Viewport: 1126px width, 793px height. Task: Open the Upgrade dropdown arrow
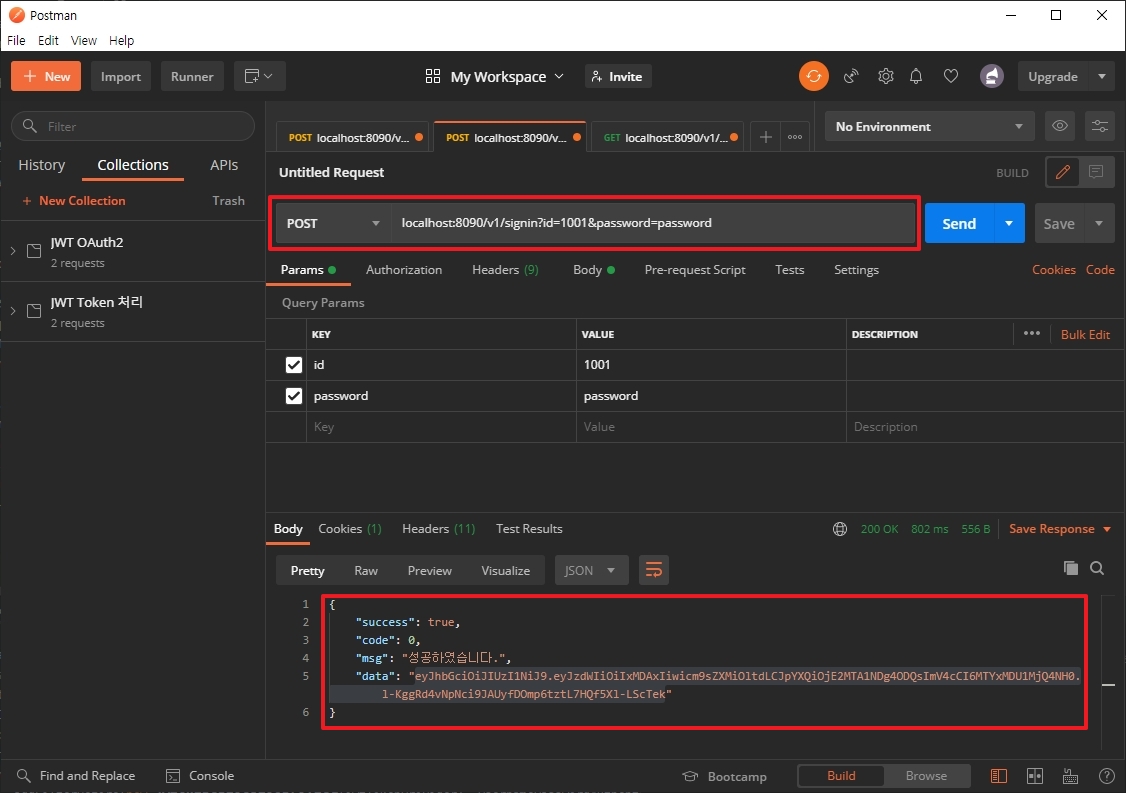click(x=1102, y=76)
